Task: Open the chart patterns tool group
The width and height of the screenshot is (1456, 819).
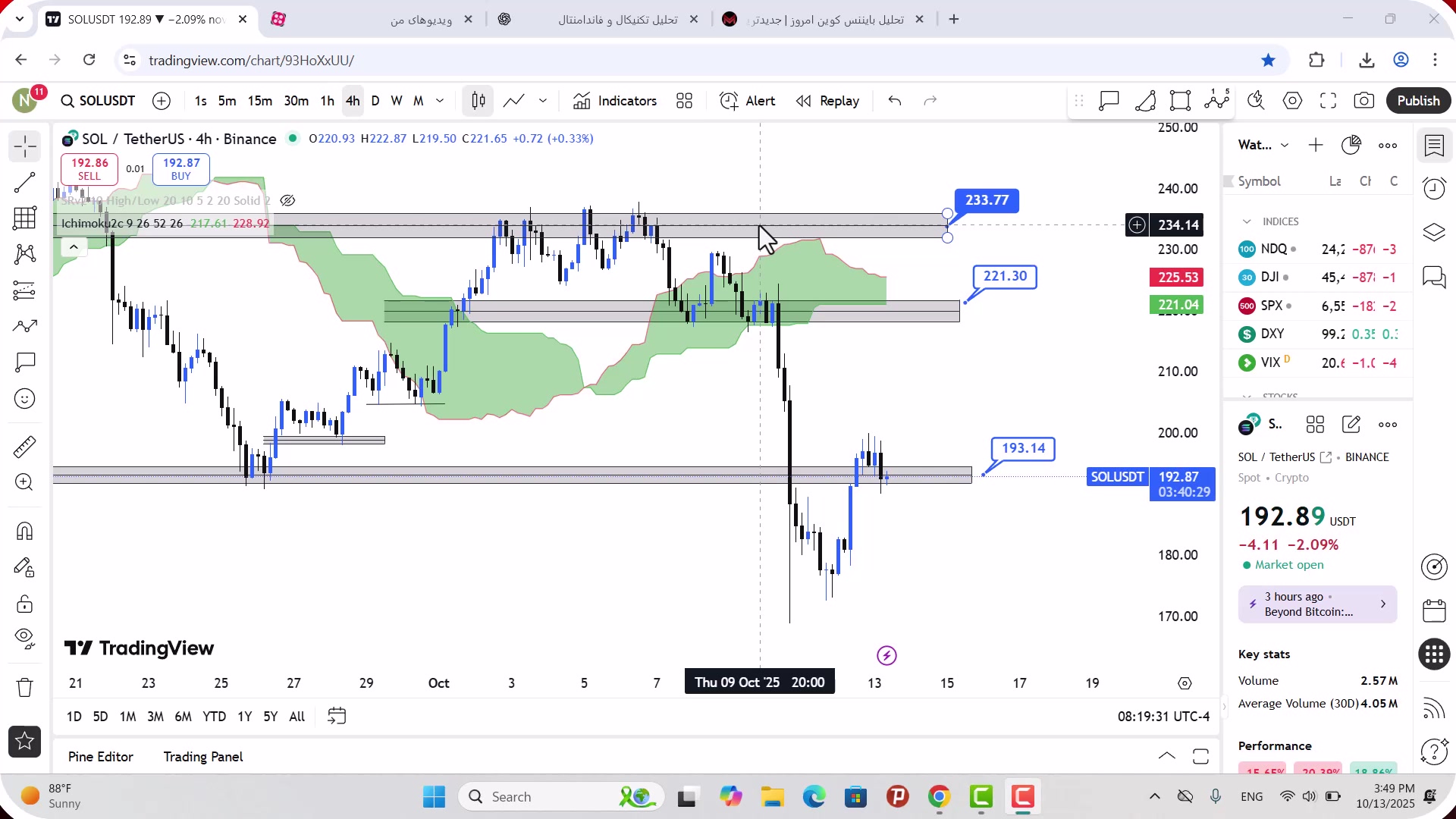Action: pos(24,254)
